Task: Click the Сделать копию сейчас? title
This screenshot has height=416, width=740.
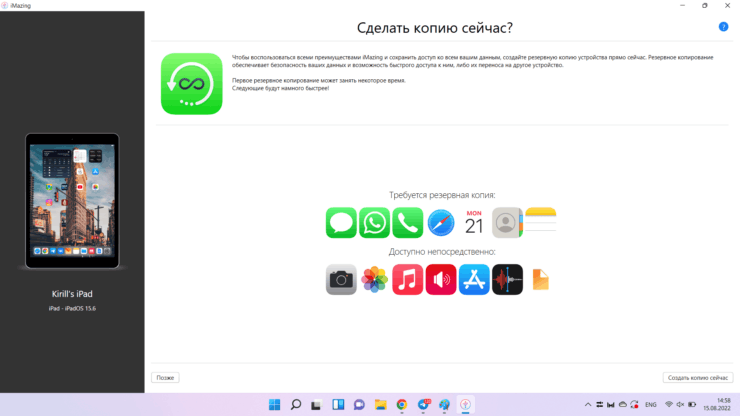Action: click(435, 28)
